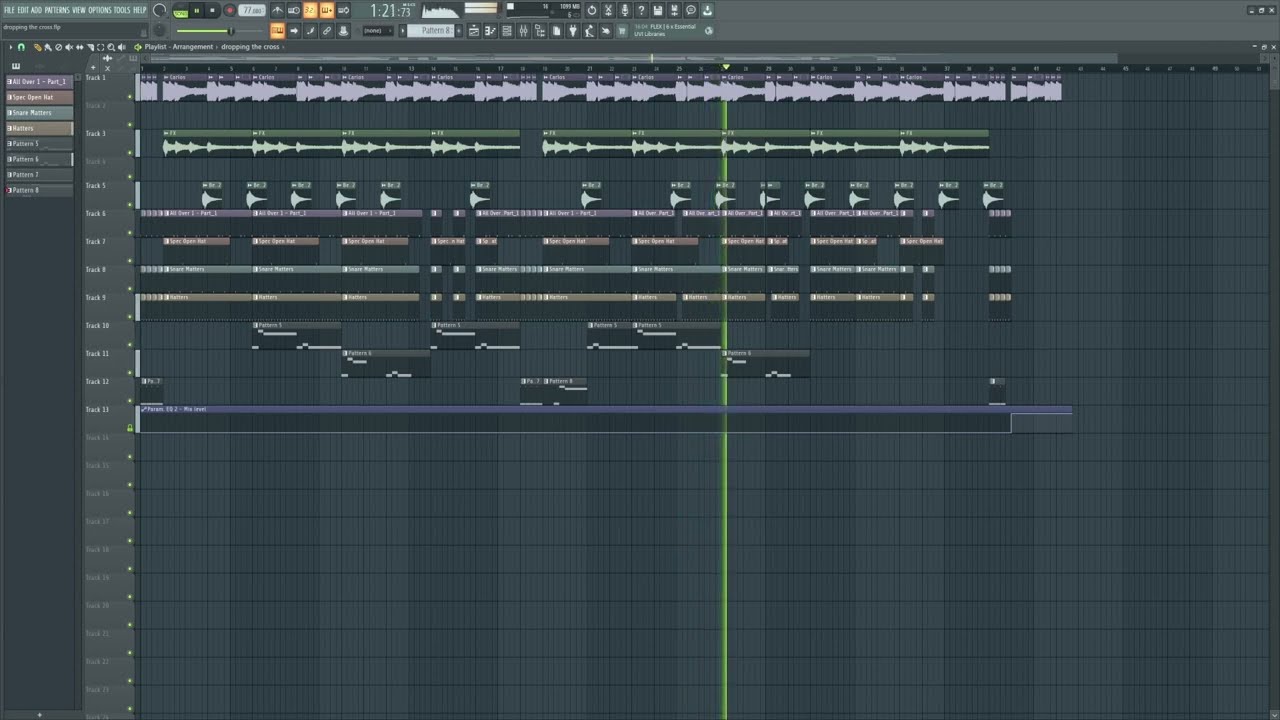The height and width of the screenshot is (720, 1280).
Task: Stop playback with the stop button
Action: pos(212,10)
